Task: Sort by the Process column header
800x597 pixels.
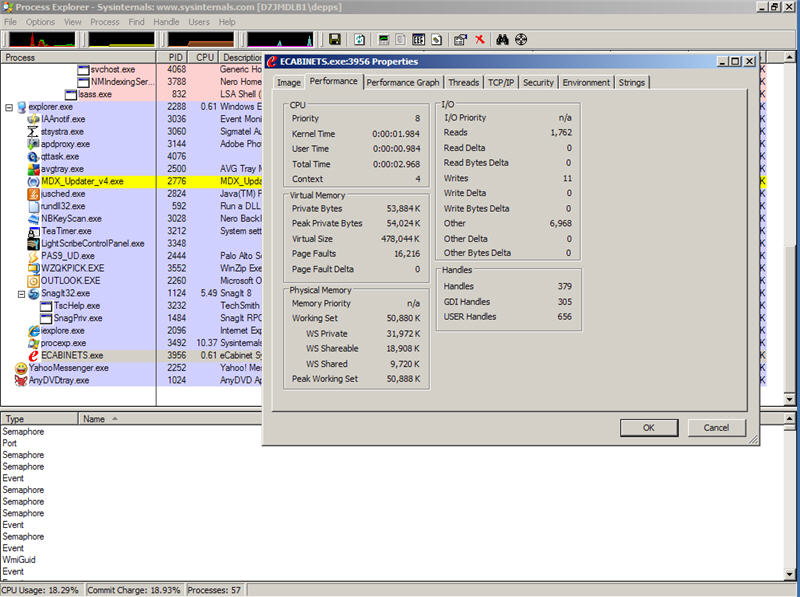Action: point(78,58)
